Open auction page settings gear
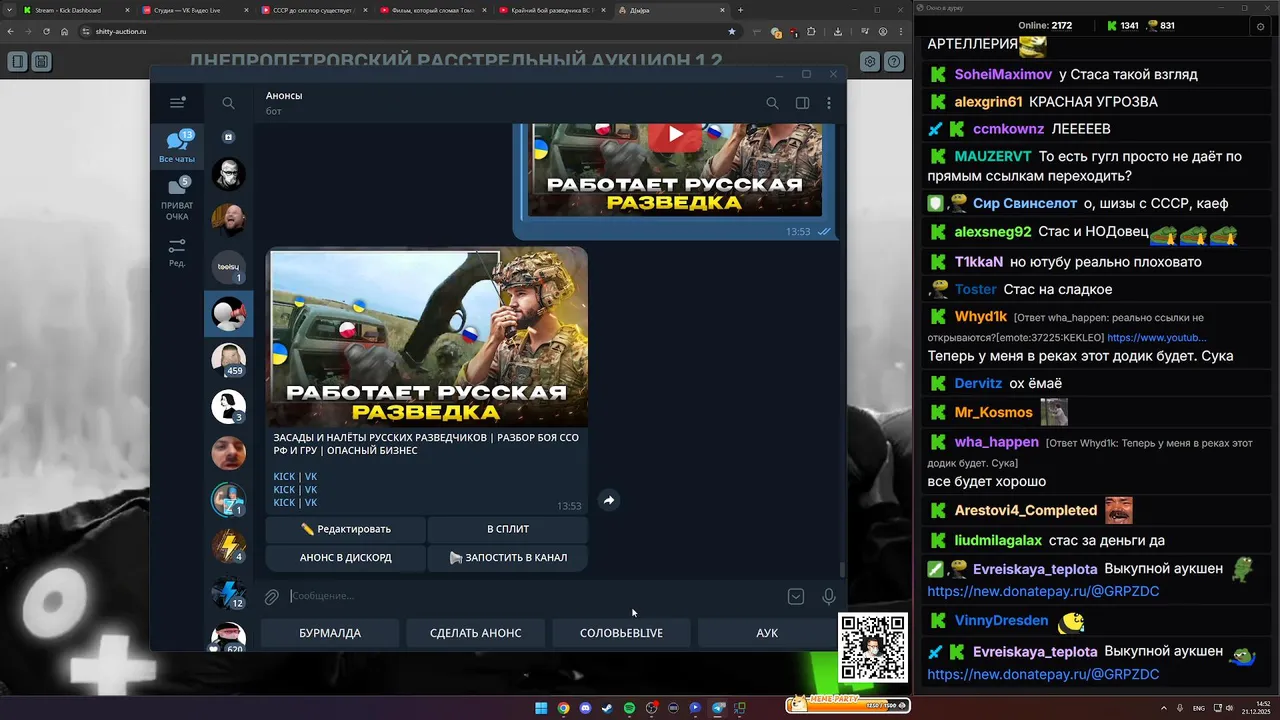Image resolution: width=1280 pixels, height=720 pixels. coord(870,61)
